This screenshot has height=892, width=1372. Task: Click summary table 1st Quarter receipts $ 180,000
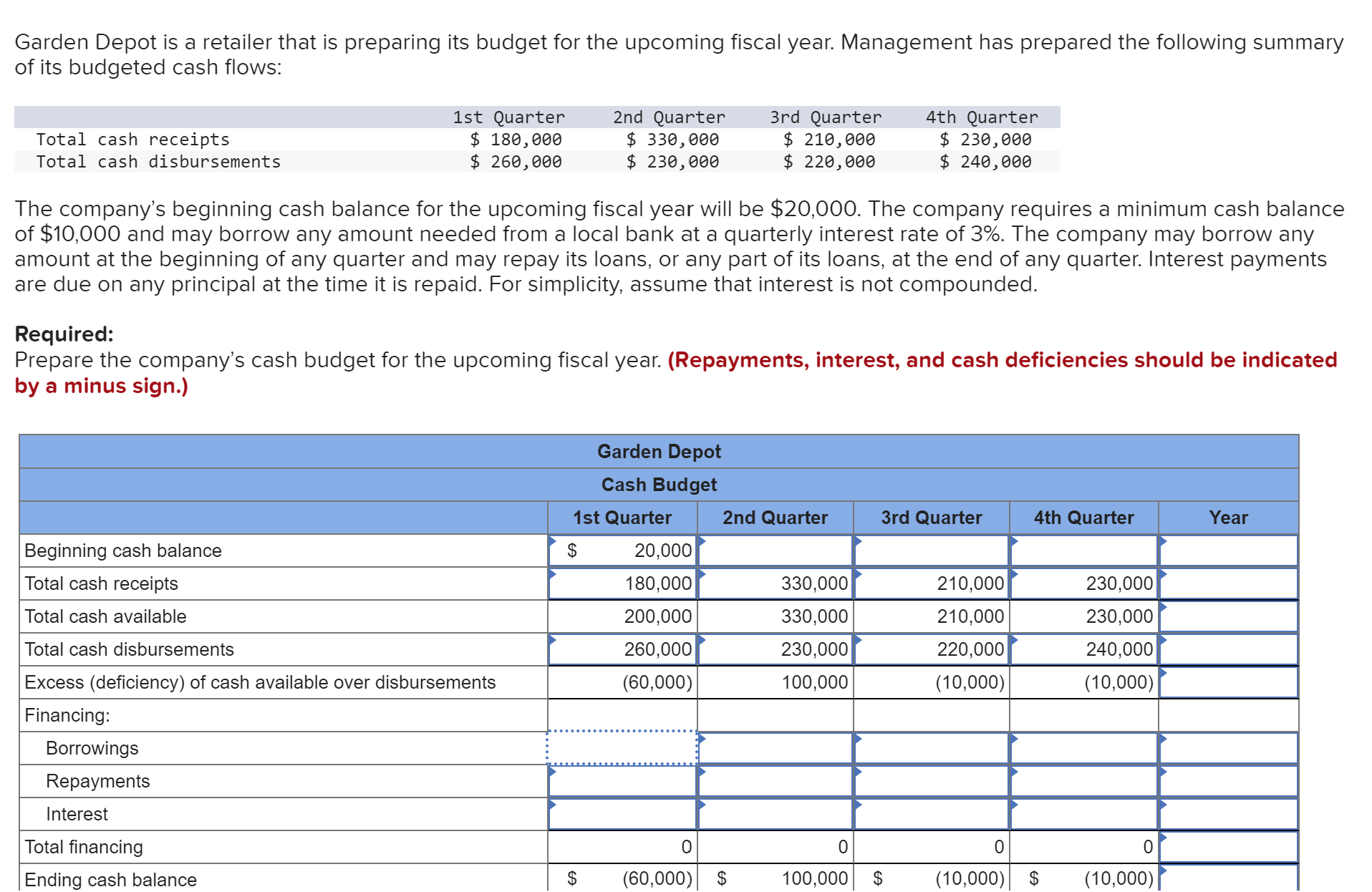point(516,140)
